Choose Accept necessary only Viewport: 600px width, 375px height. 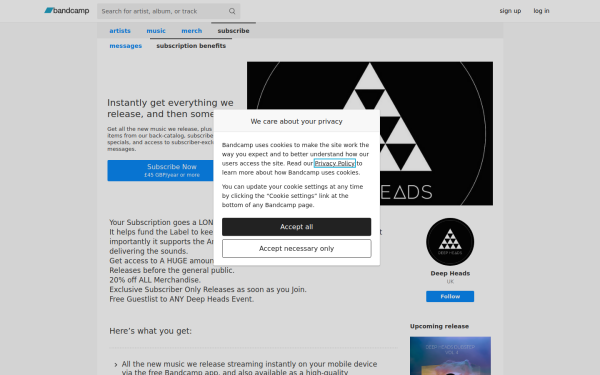[x=296, y=249]
